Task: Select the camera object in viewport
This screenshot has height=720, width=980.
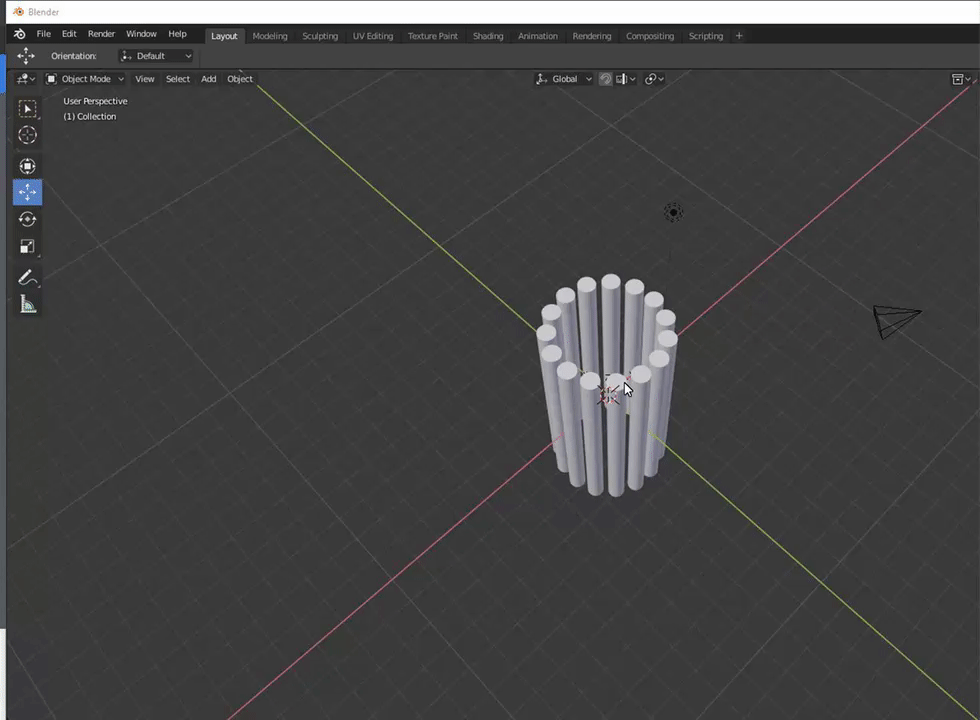Action: [896, 321]
